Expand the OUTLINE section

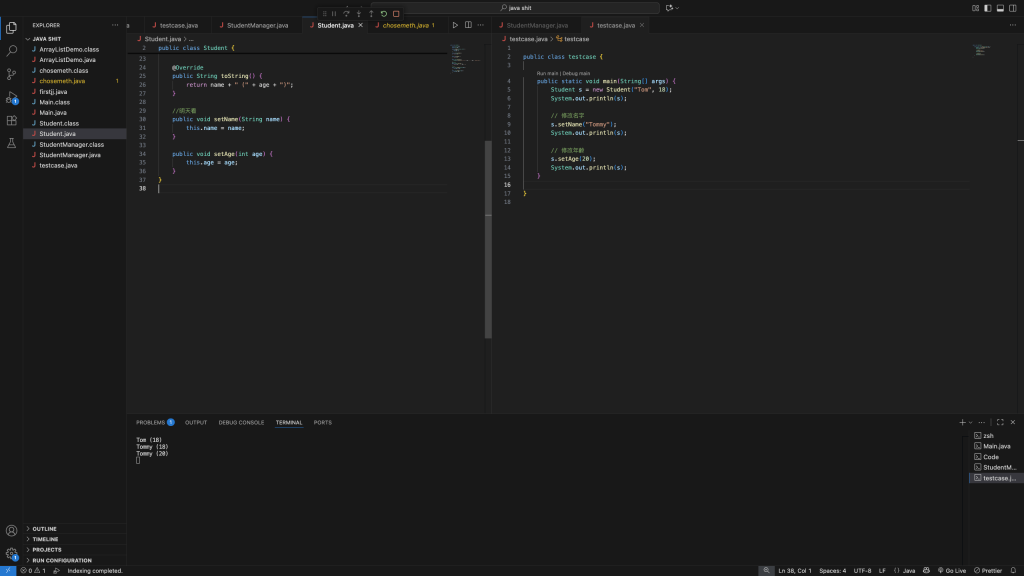45,529
